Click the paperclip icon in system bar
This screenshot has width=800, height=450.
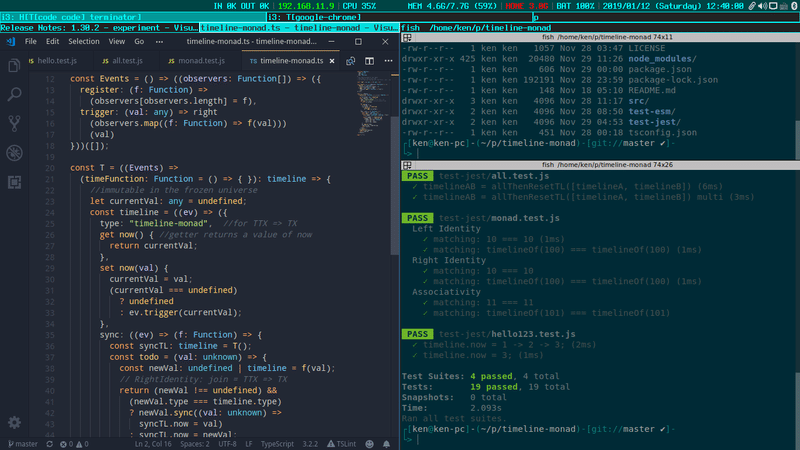point(752,6)
